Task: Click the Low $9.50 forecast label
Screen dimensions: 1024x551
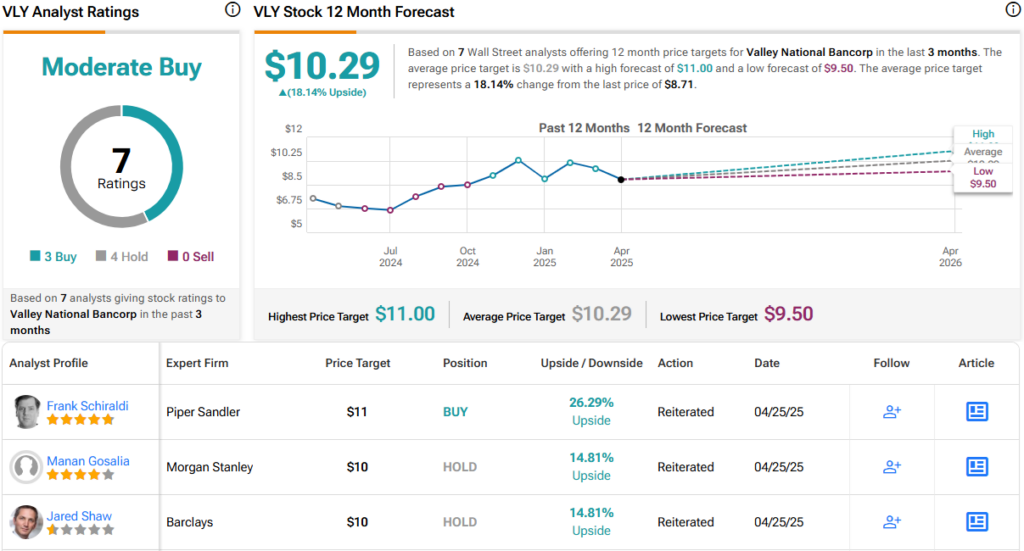Action: tap(983, 178)
